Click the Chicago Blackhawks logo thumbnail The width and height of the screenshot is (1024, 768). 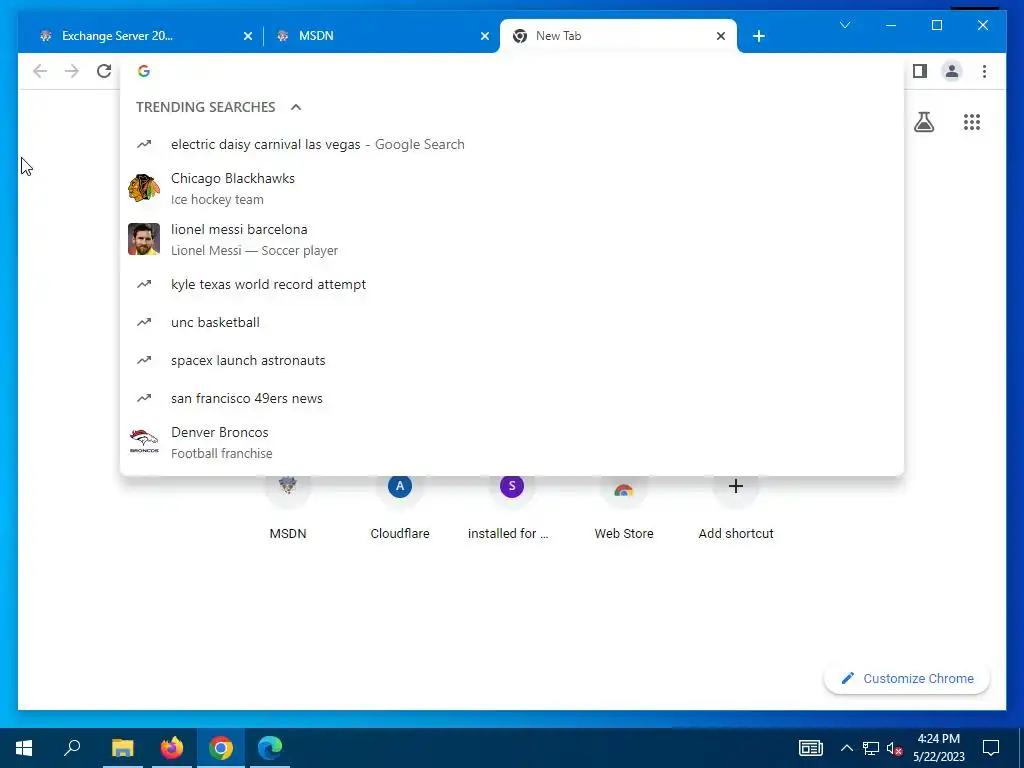144,189
